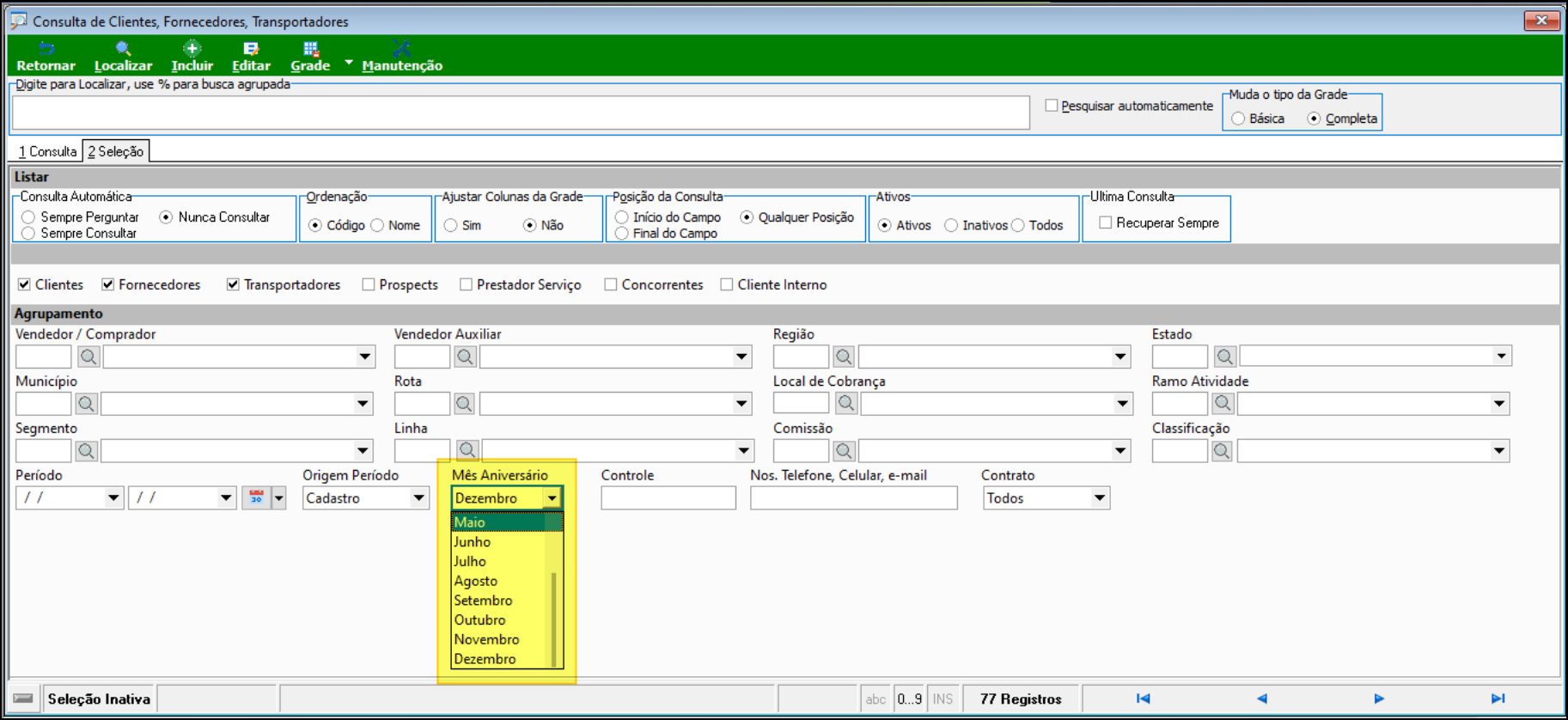Open the Contrato dropdown

click(1100, 498)
